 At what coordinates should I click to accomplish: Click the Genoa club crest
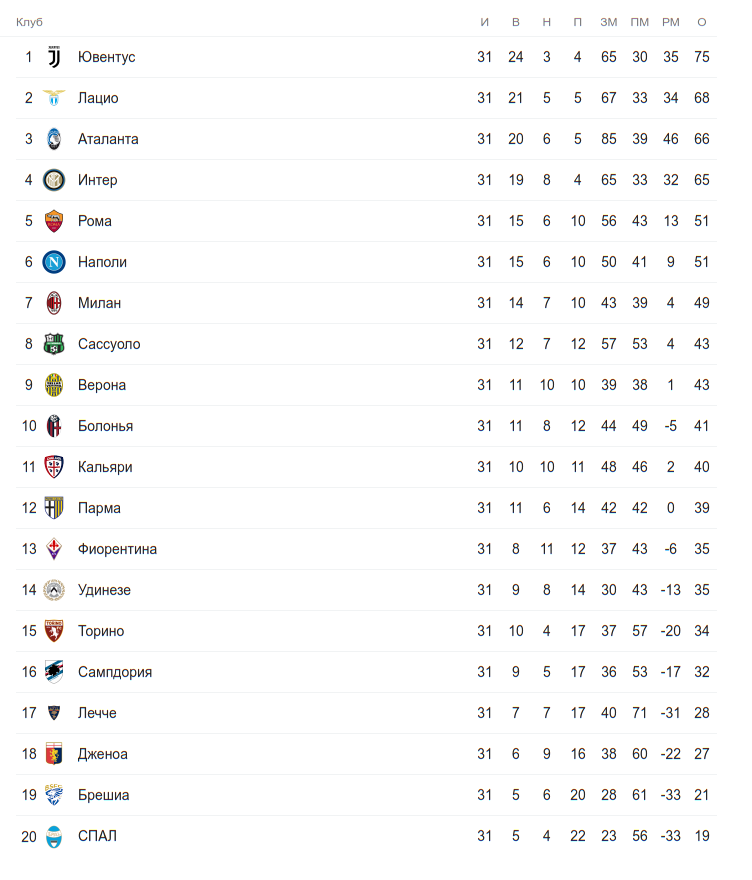54,754
